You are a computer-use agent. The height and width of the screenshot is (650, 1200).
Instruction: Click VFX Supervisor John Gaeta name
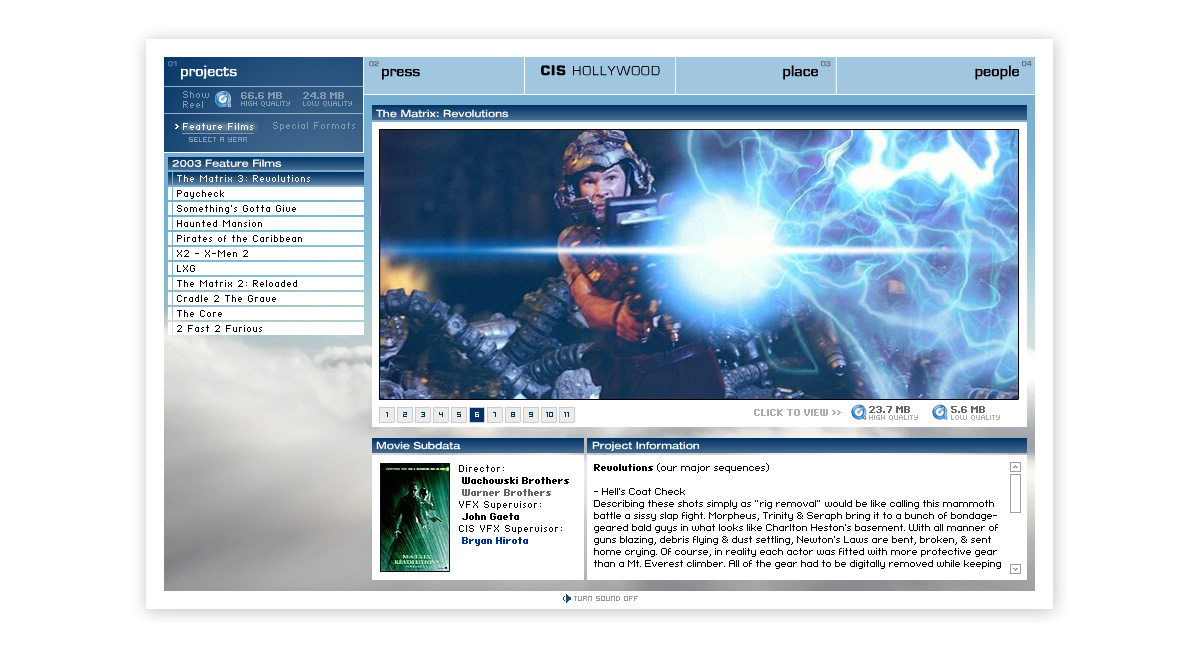491,517
